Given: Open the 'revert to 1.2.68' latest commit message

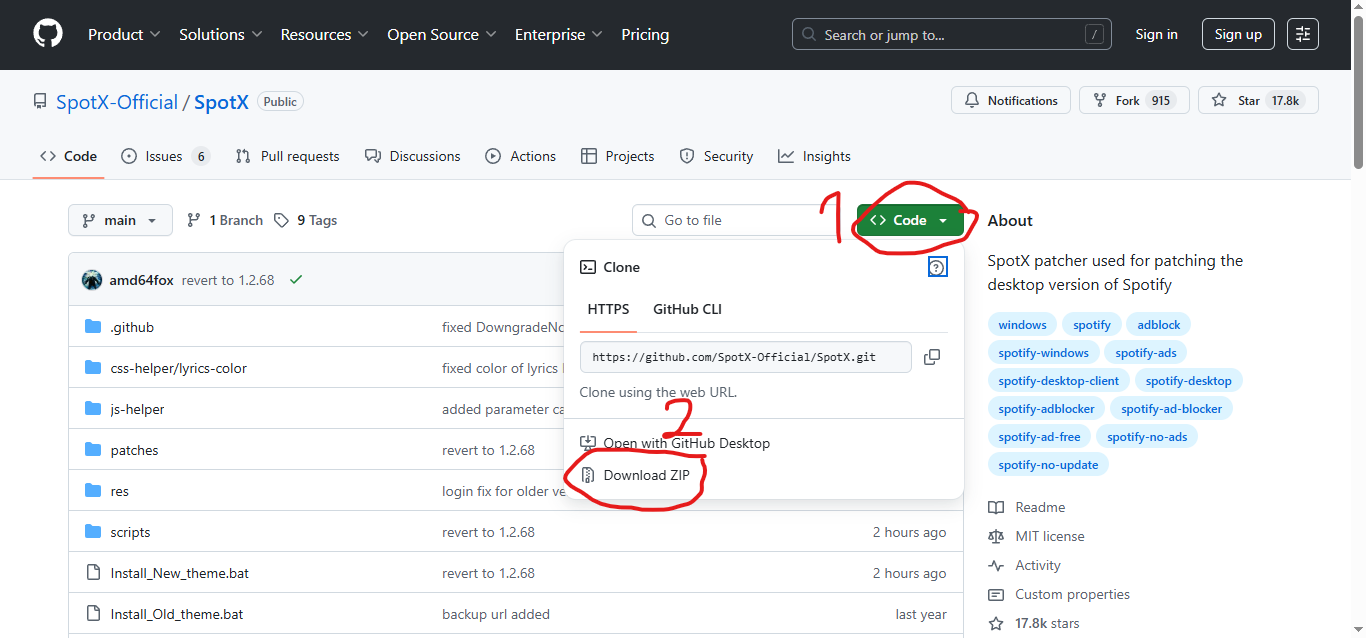Looking at the screenshot, I should (x=228, y=280).
